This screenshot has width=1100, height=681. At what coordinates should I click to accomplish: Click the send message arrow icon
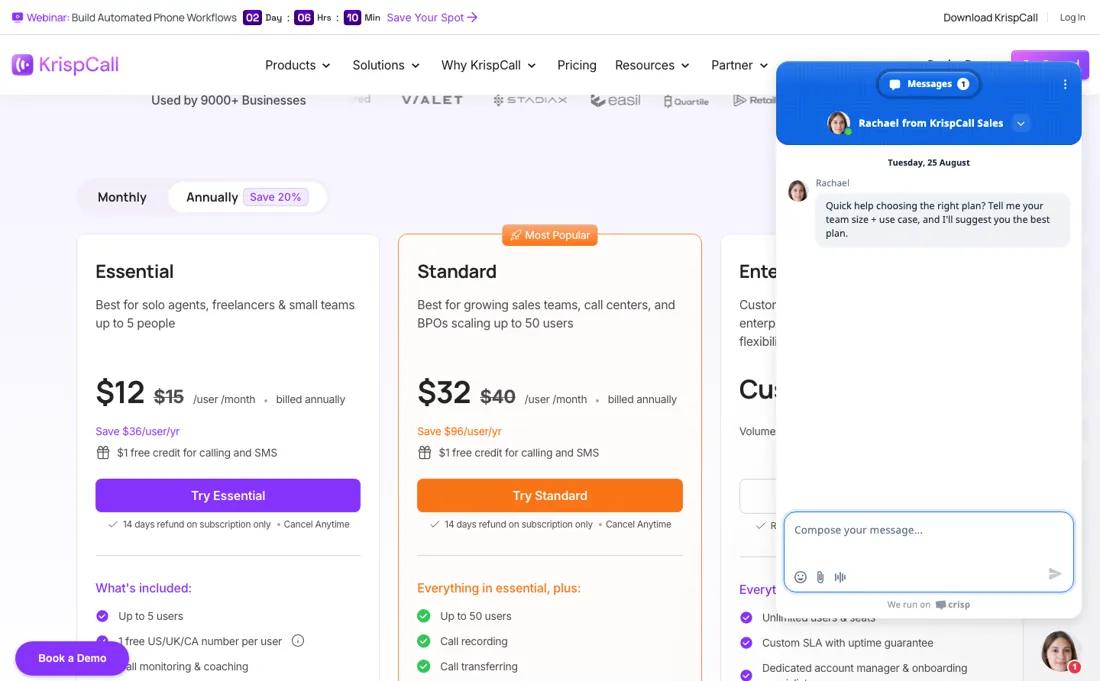[1054, 574]
